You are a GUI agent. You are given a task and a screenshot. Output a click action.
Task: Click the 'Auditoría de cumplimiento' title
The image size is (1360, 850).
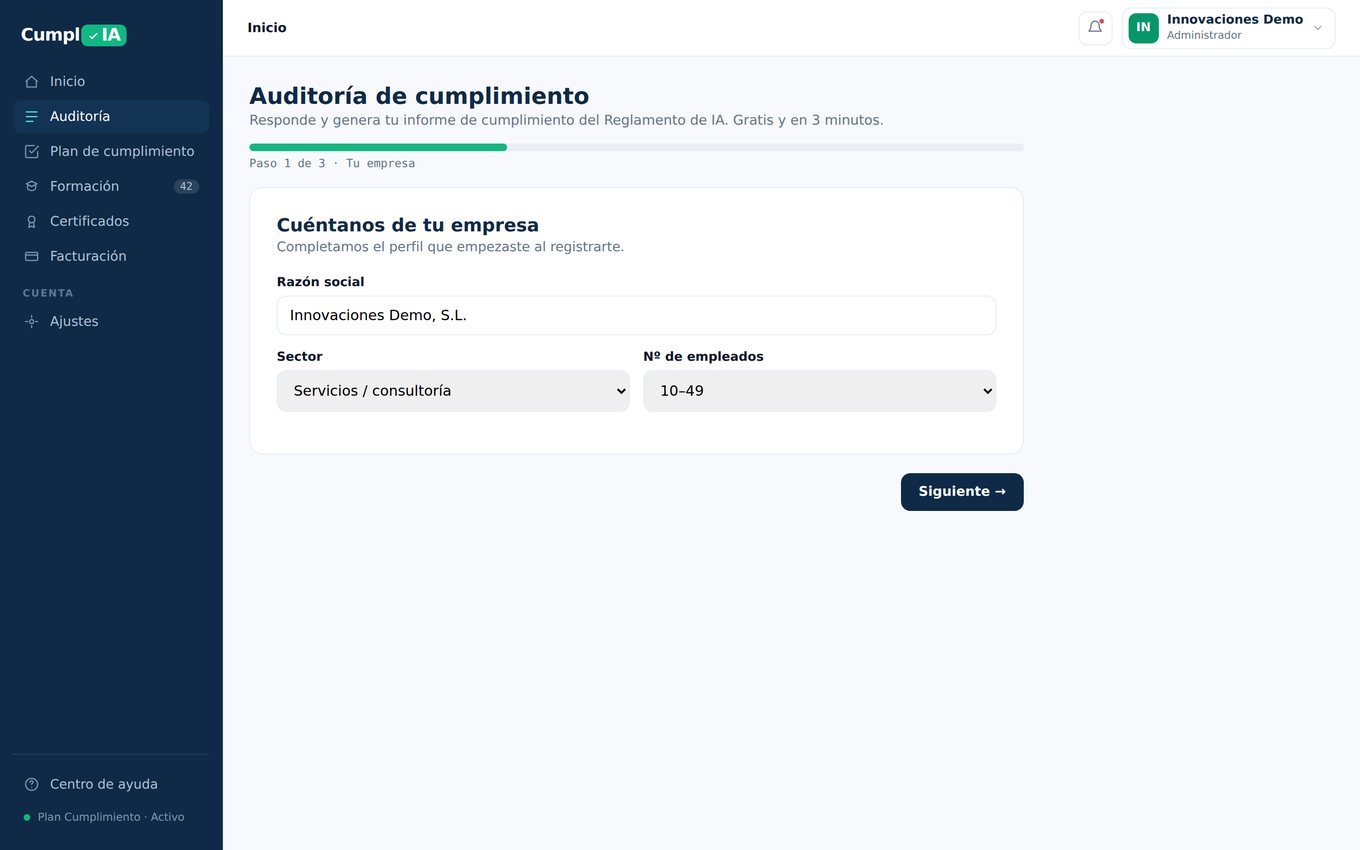(419, 96)
